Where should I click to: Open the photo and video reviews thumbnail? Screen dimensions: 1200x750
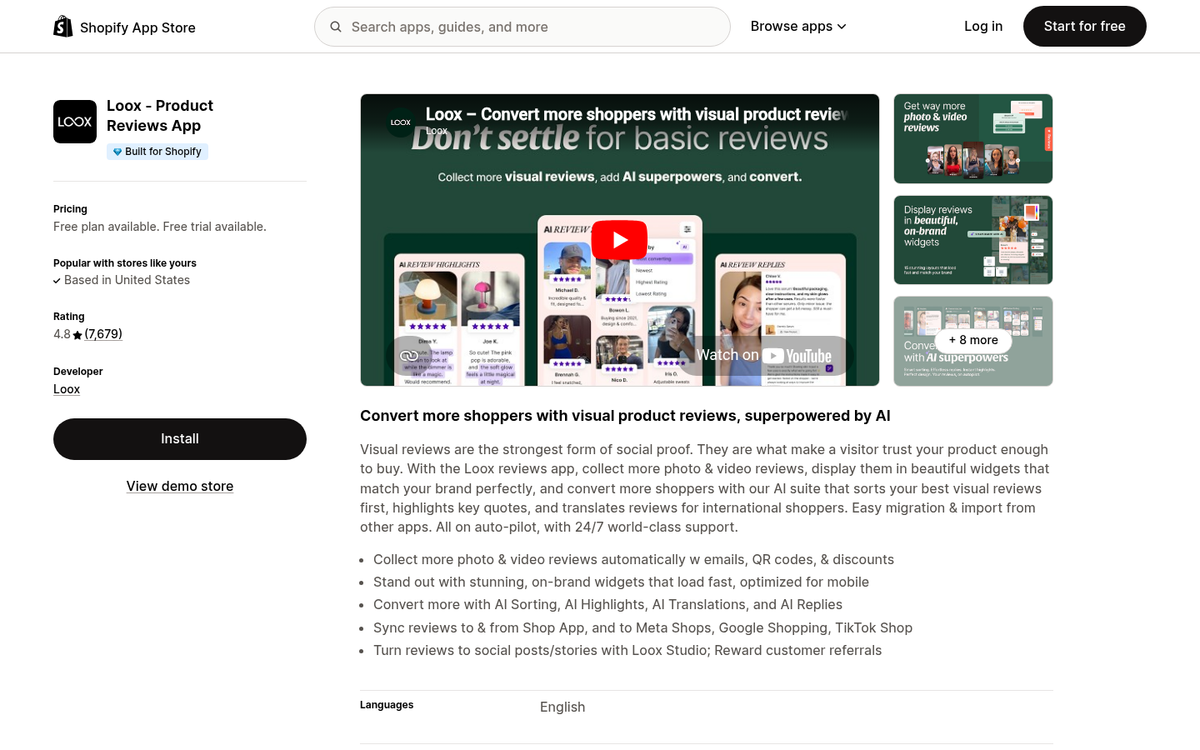[972, 138]
